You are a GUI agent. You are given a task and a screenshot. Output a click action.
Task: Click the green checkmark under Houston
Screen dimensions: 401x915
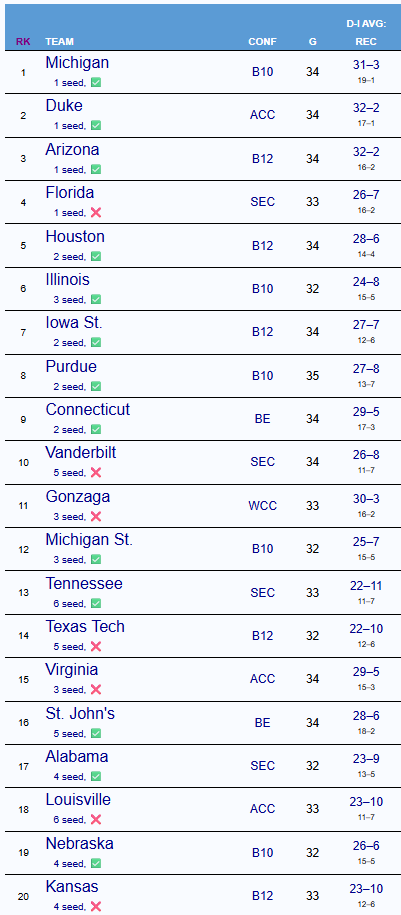(x=96, y=256)
